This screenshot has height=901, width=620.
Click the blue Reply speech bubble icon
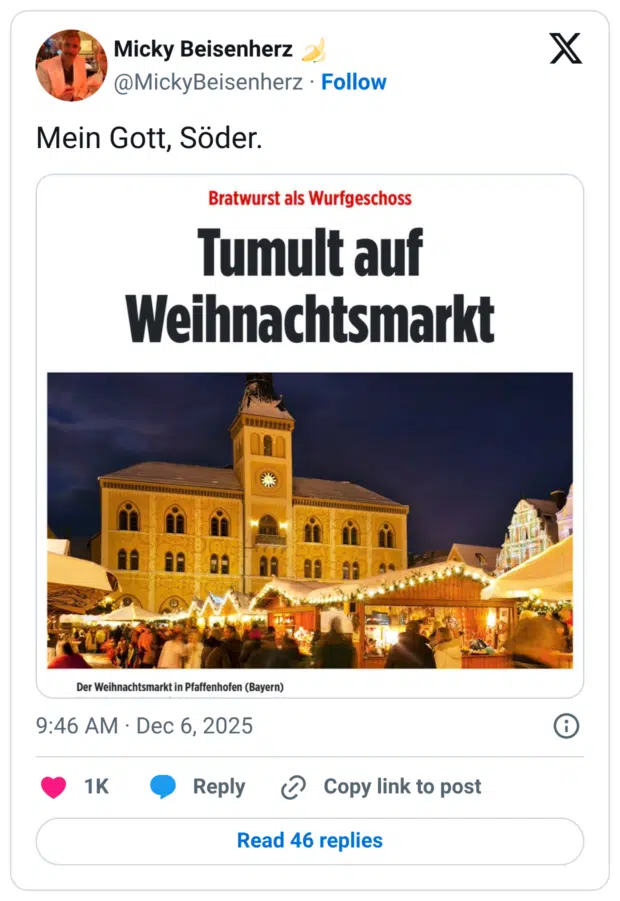click(164, 787)
